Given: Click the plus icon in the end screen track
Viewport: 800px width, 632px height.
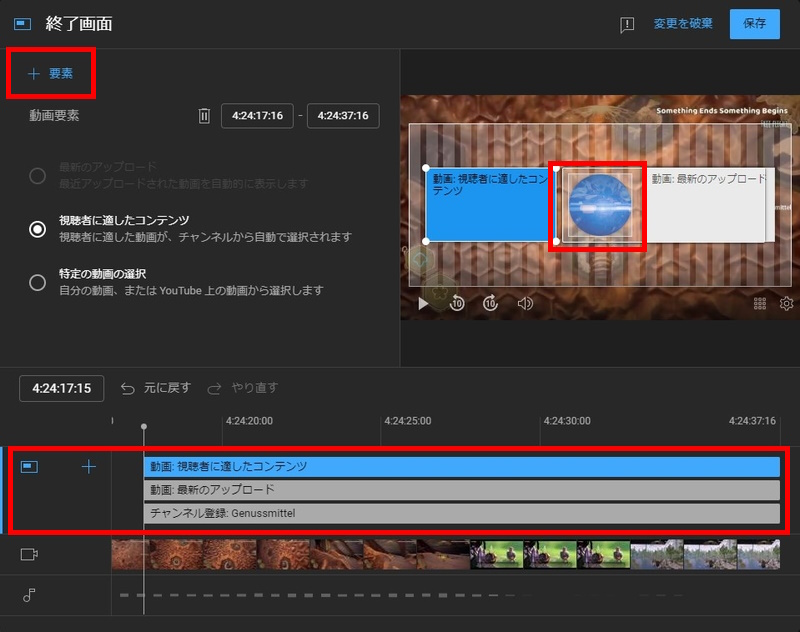Looking at the screenshot, I should tap(89, 466).
